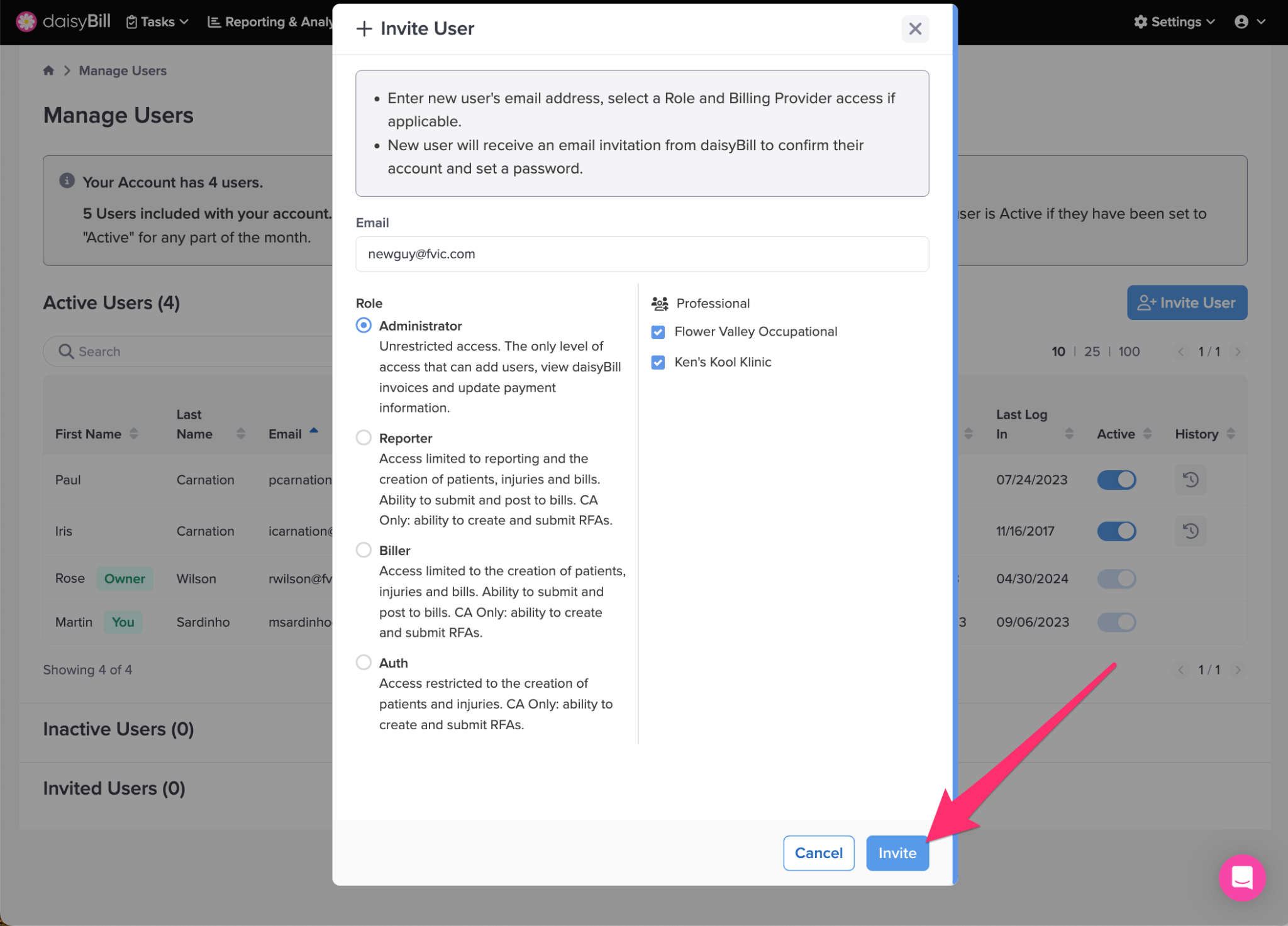
Task: Open history for Paul Carnation
Action: (1190, 480)
